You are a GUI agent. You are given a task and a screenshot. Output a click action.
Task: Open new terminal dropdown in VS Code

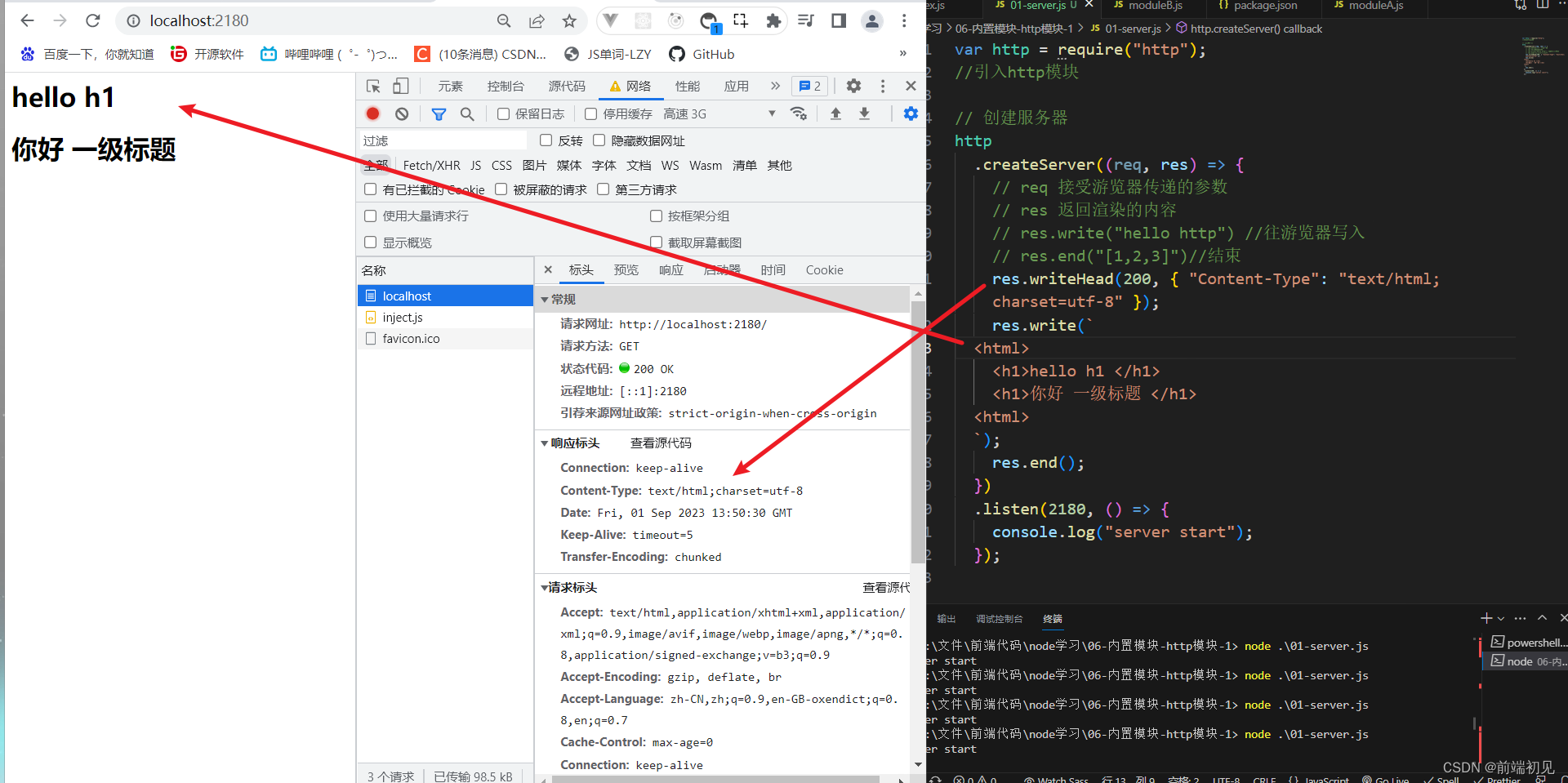coord(1501,618)
